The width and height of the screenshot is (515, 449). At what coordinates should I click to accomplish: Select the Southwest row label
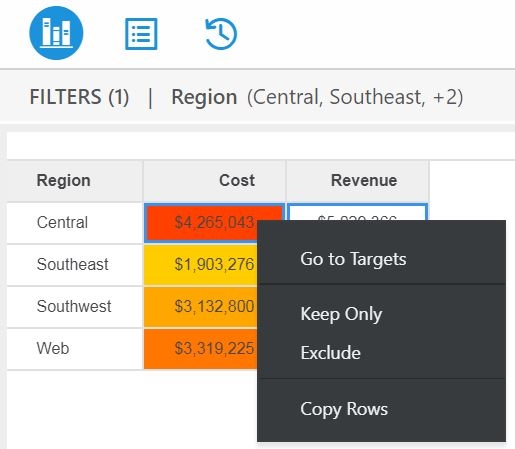click(x=74, y=306)
